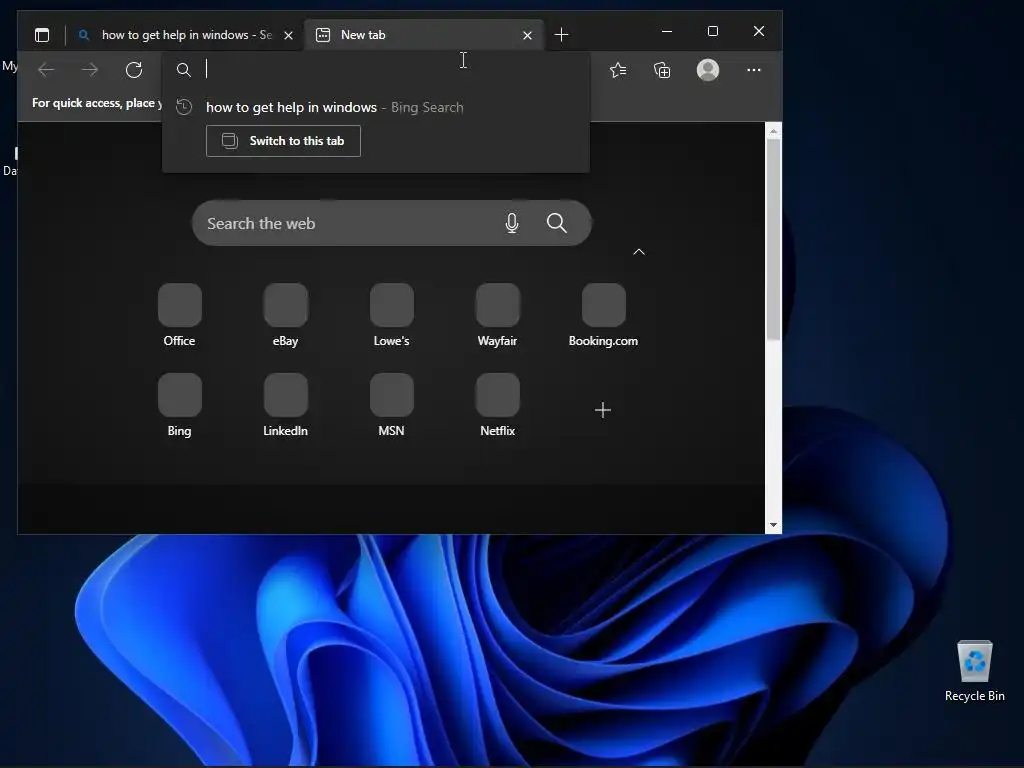
Task: Open the Bing quick link
Action: (x=180, y=406)
